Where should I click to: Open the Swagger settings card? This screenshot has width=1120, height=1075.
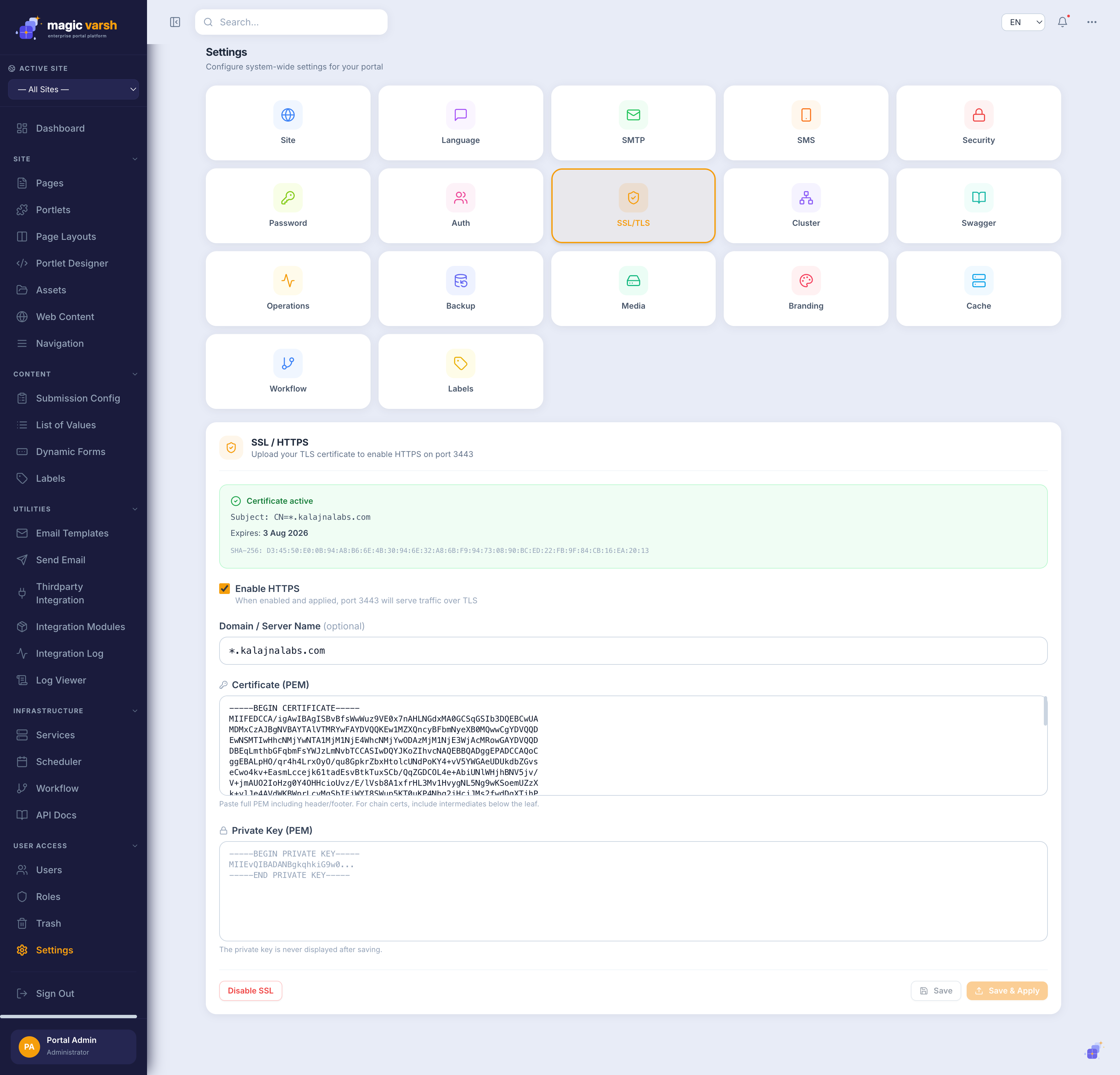tap(978, 206)
